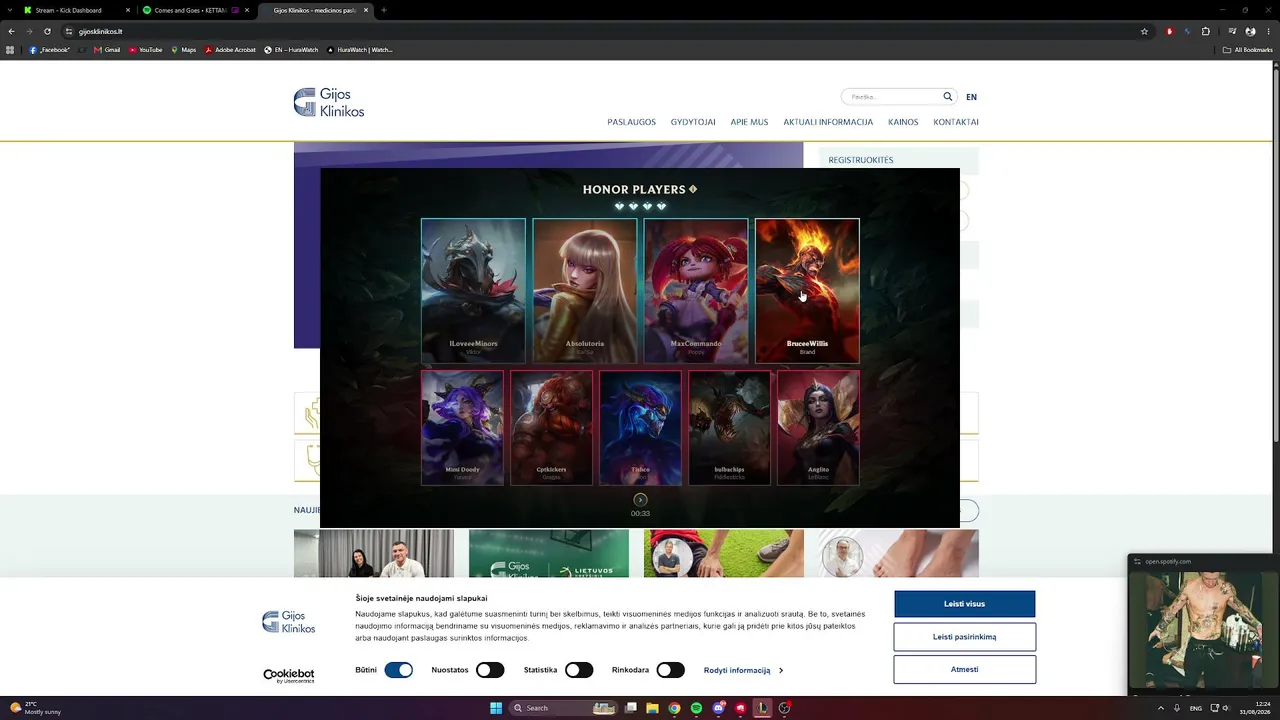Viewport: 1280px width, 720px height.
Task: Open the browser extensions menu
Action: (x=1205, y=31)
